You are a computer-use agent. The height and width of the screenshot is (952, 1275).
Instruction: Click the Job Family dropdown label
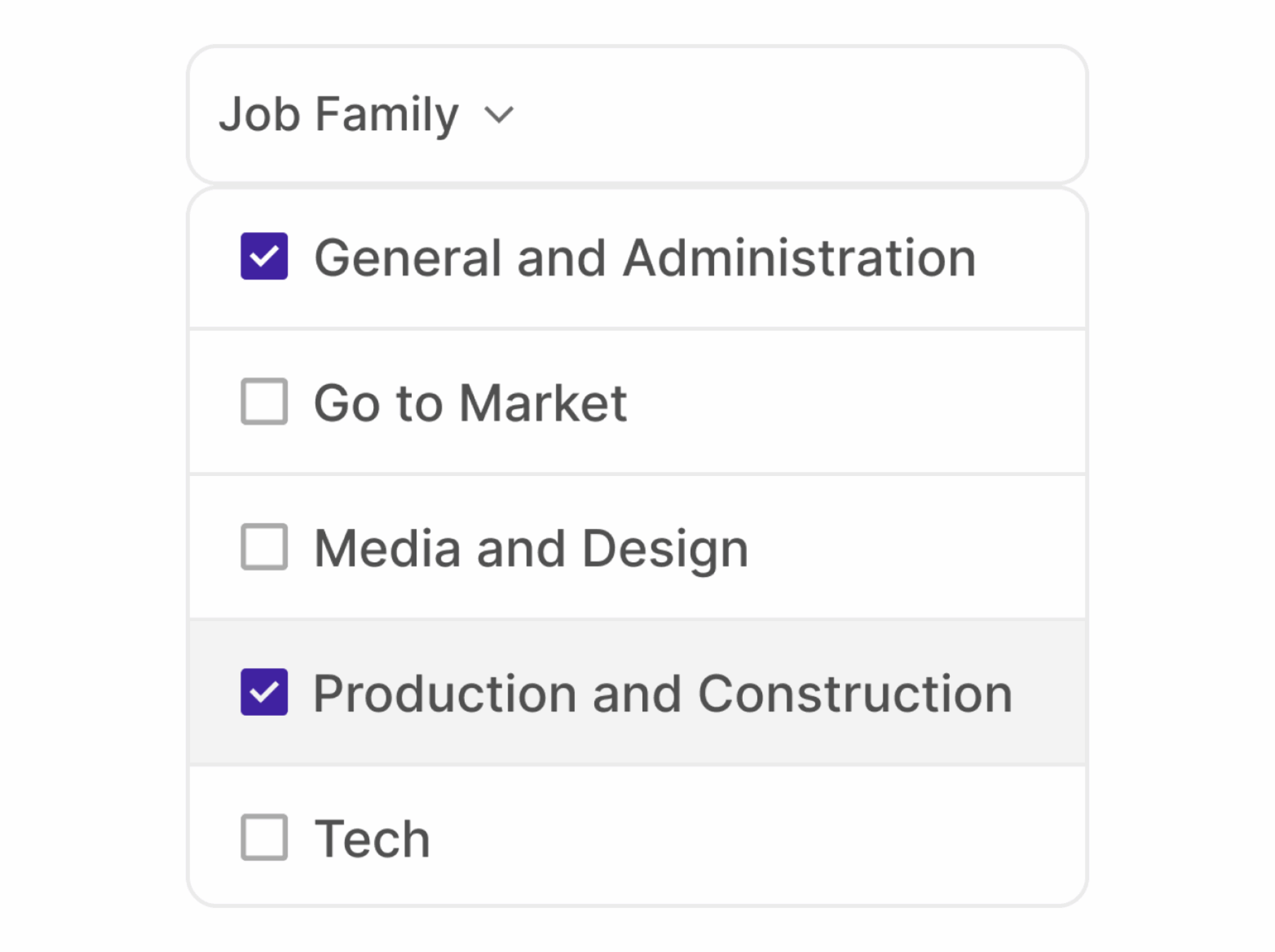pos(338,114)
